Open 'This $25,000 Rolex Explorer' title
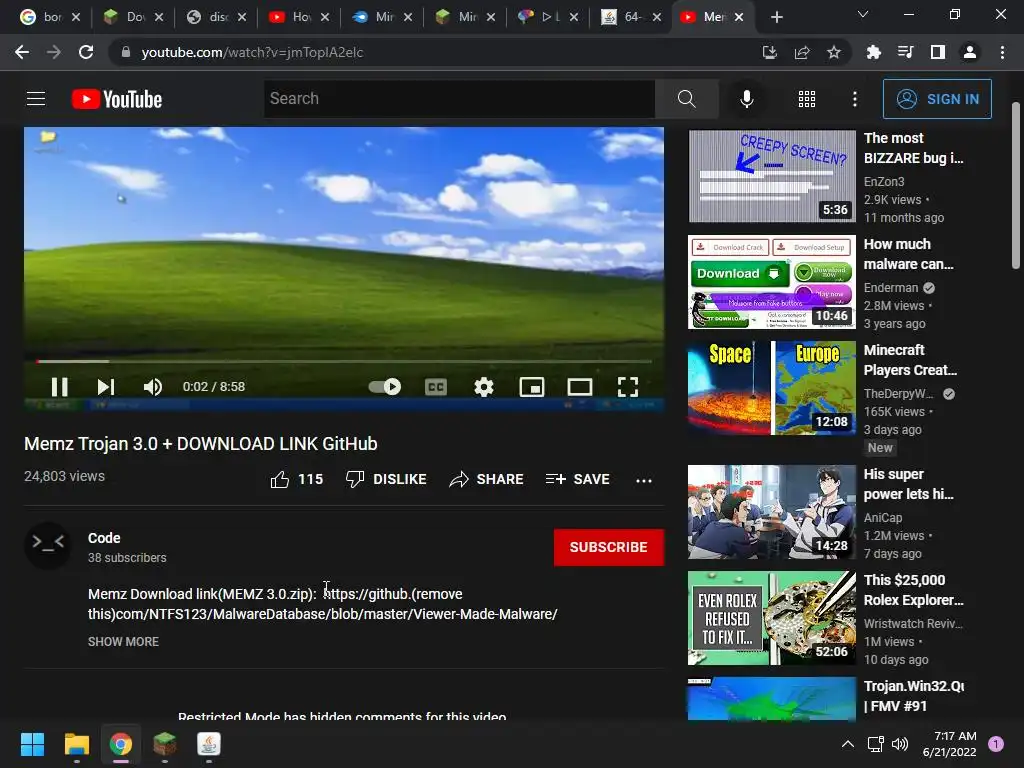The image size is (1024, 768). click(913, 590)
